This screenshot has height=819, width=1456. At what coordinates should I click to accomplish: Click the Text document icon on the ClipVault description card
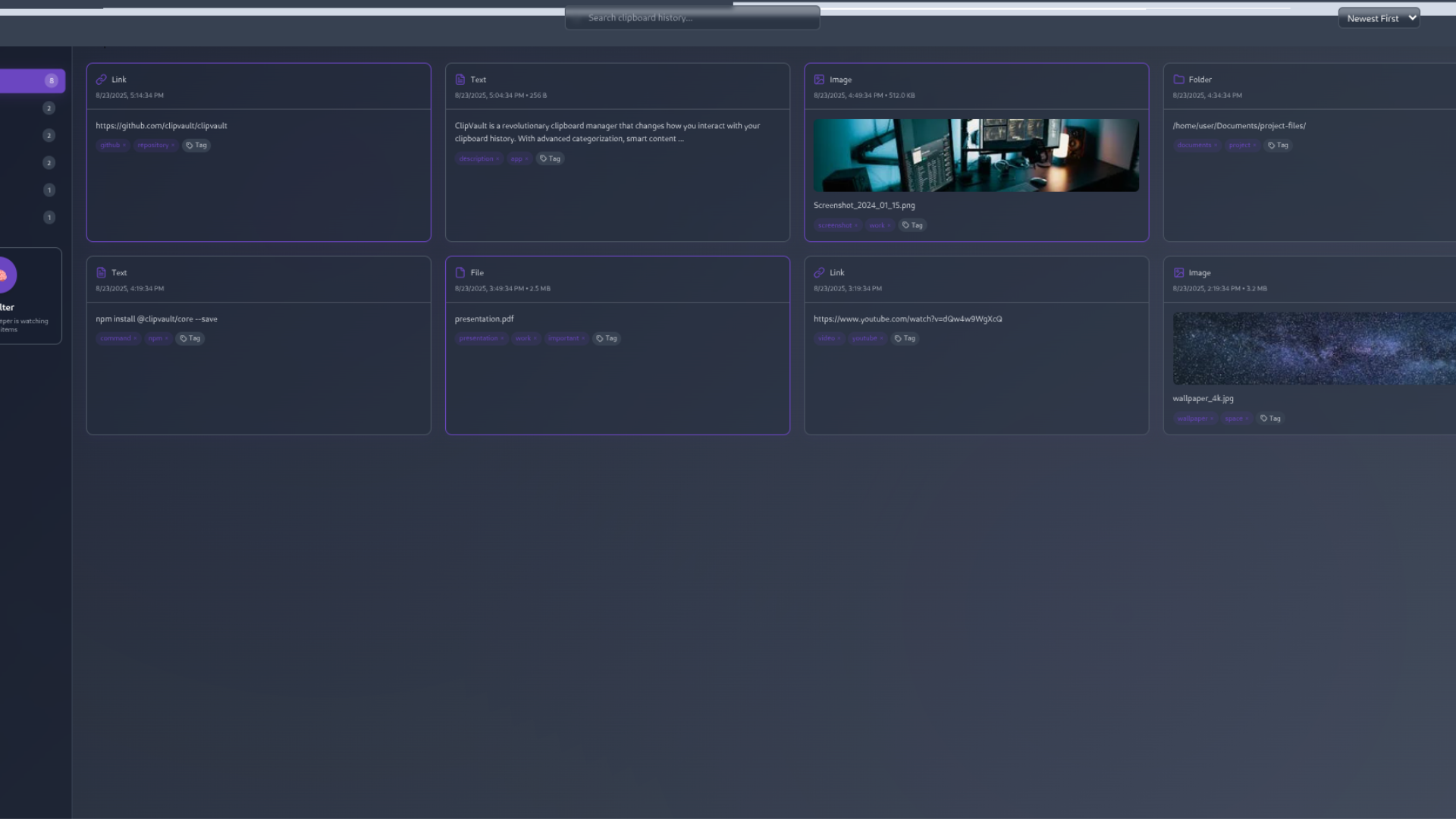point(460,80)
